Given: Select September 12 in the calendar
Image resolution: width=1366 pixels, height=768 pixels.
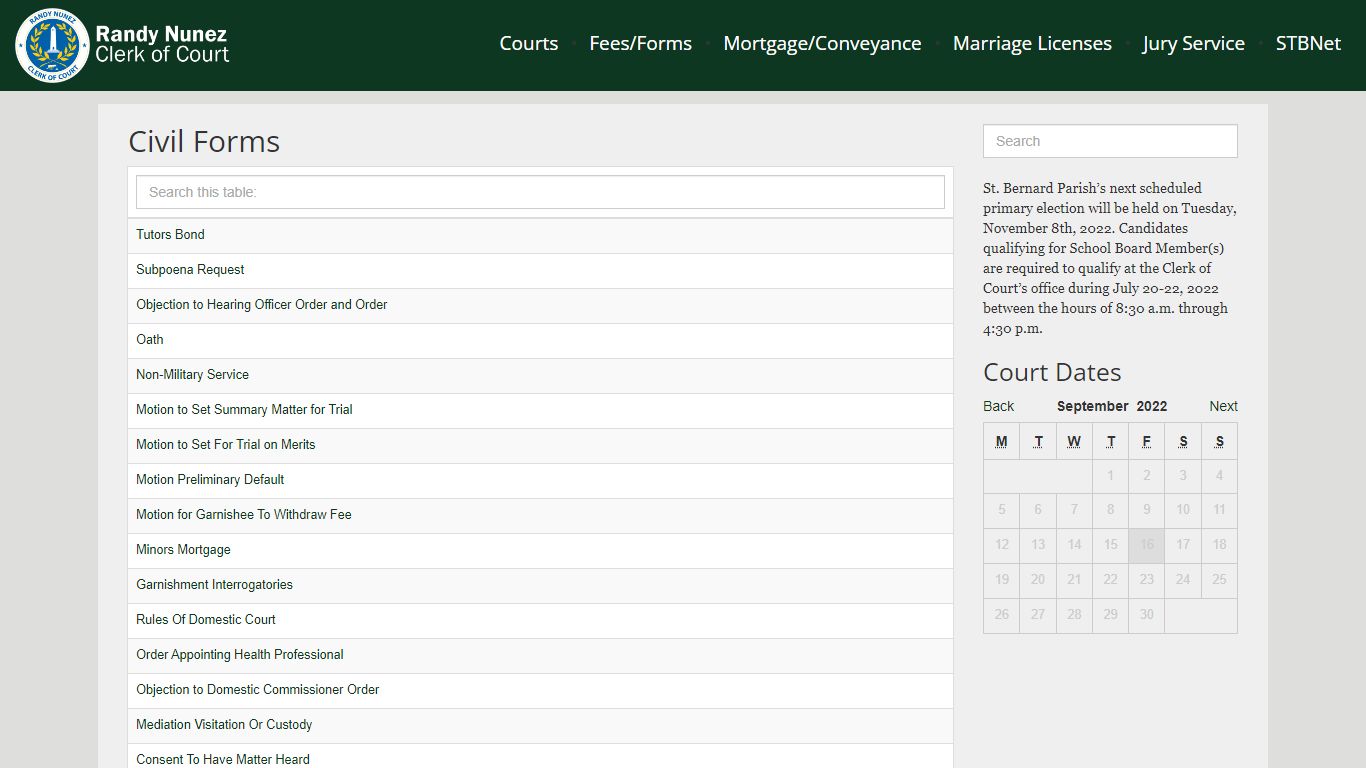Looking at the screenshot, I should [x=1002, y=545].
